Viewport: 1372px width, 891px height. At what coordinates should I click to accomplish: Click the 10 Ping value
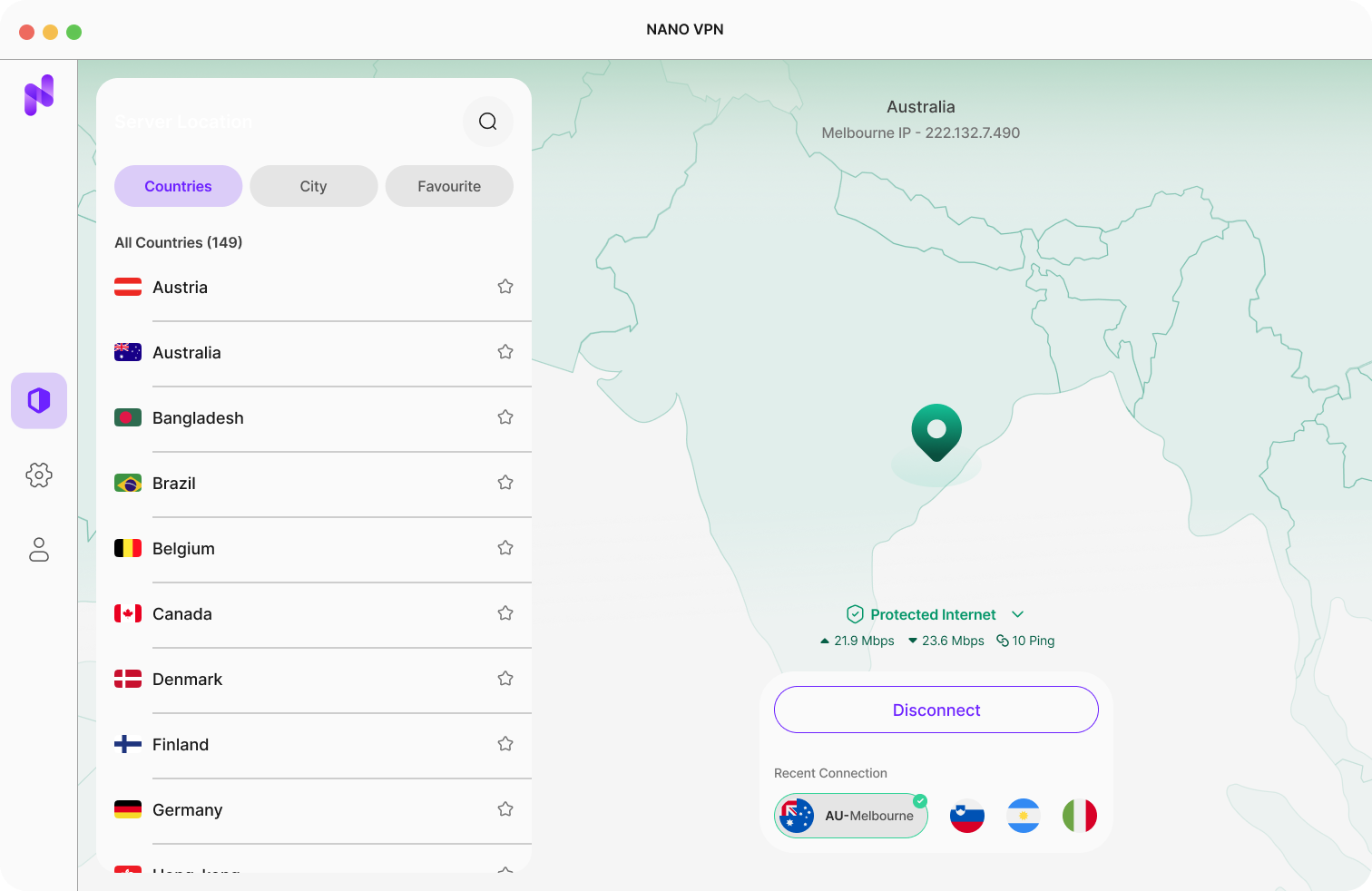click(1025, 641)
